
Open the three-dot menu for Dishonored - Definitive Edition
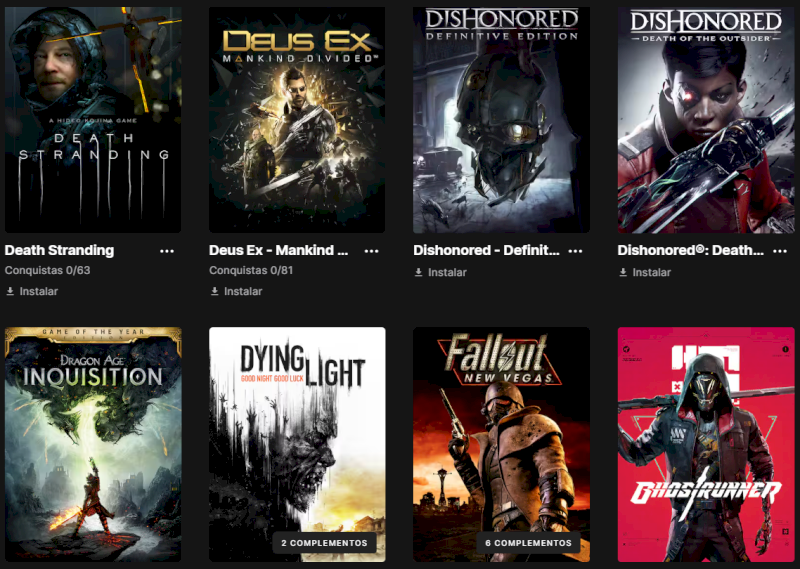(576, 251)
